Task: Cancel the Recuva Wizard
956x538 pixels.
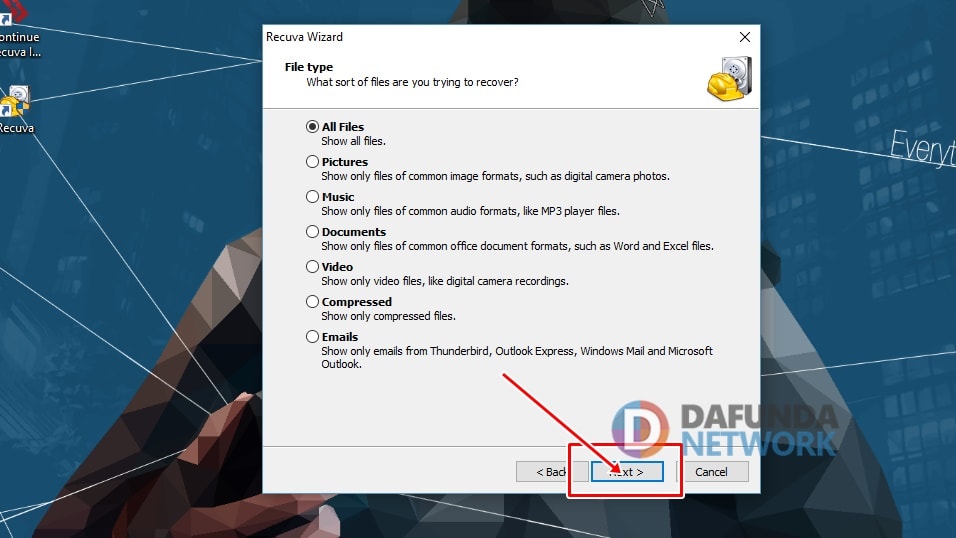Action: coord(711,471)
